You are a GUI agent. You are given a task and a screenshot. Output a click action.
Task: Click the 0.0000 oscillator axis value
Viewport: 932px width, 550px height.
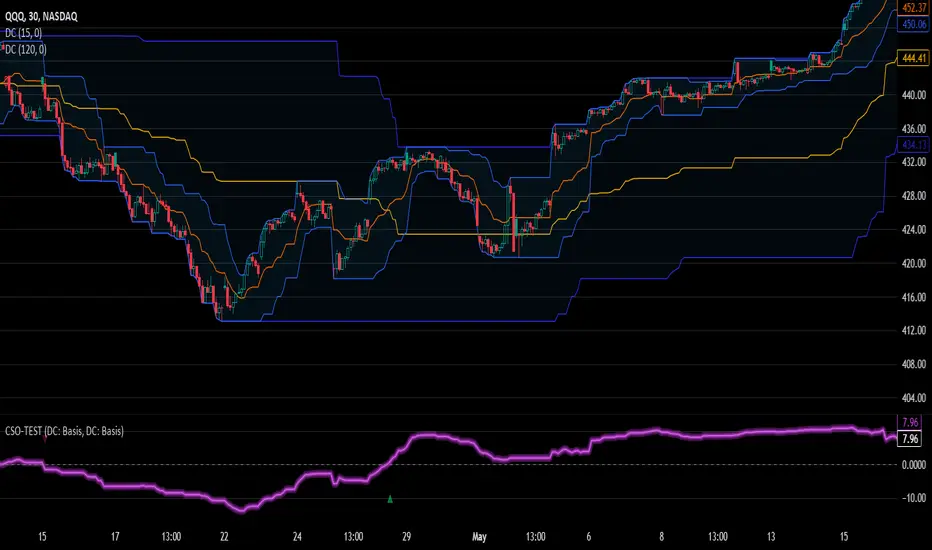(914, 465)
